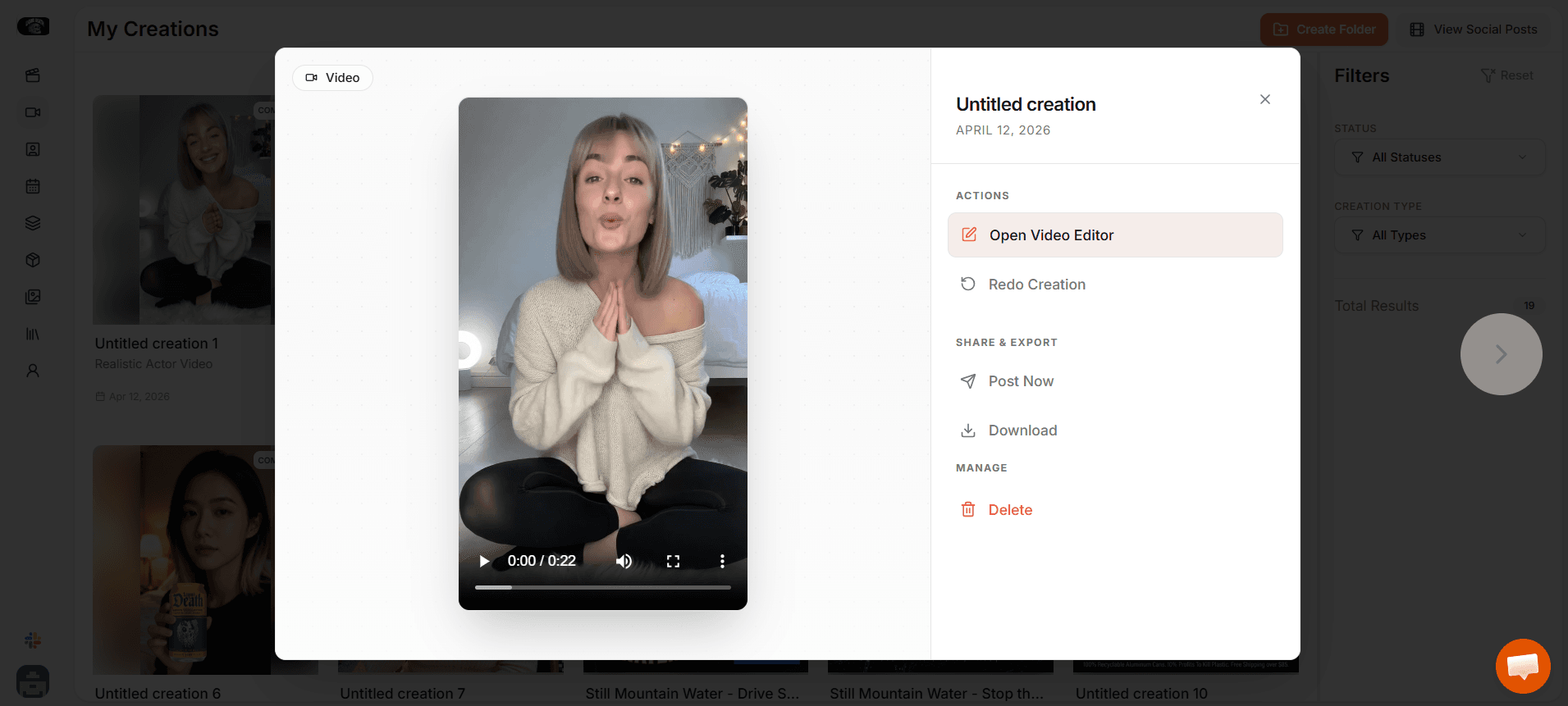Screen dimensions: 1568x706
Task: Mute the video audio
Action: 624,561
